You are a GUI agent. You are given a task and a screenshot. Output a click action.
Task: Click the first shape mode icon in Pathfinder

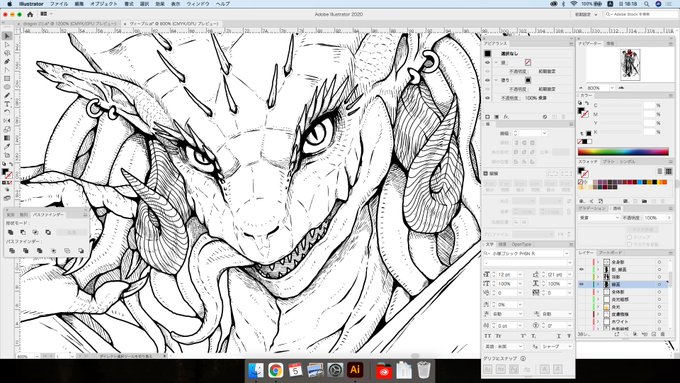(11, 232)
